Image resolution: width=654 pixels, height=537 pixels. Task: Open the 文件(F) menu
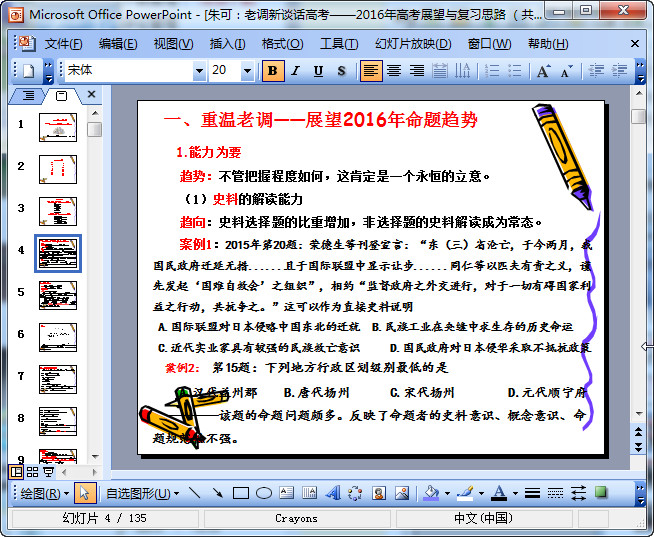63,44
